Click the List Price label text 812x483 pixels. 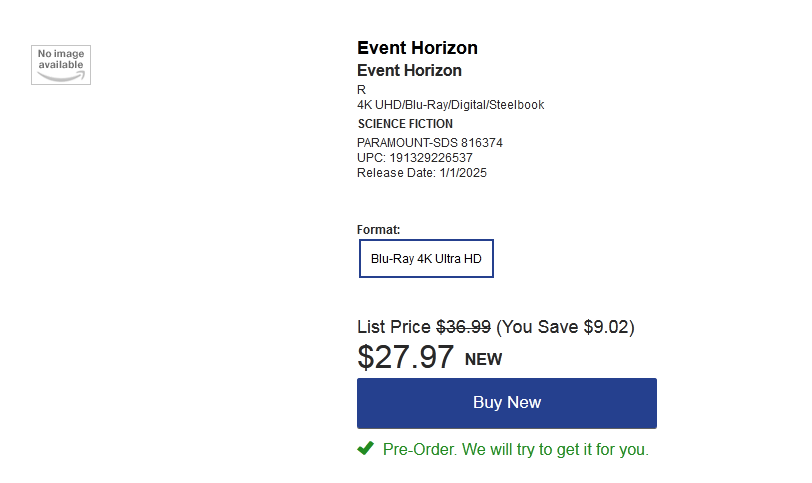394,327
